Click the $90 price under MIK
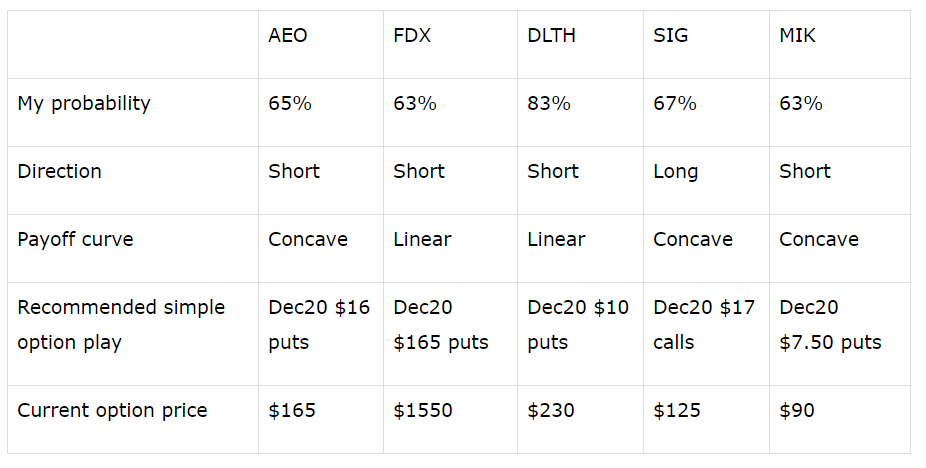The image size is (926, 468). (797, 411)
